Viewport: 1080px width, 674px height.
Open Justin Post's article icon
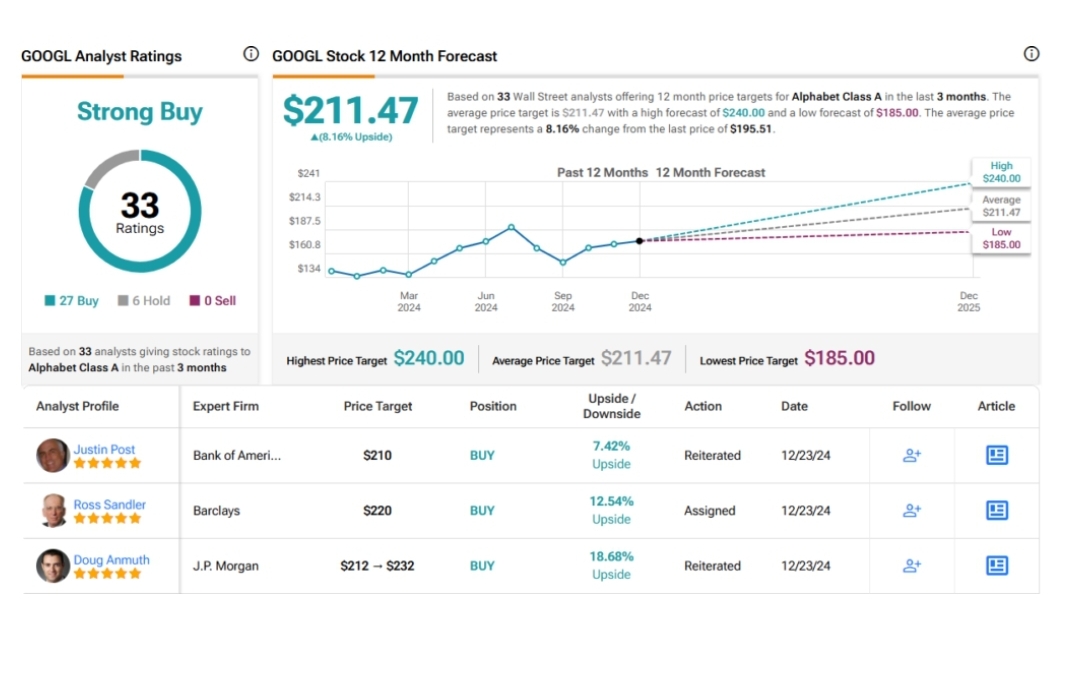tap(996, 455)
